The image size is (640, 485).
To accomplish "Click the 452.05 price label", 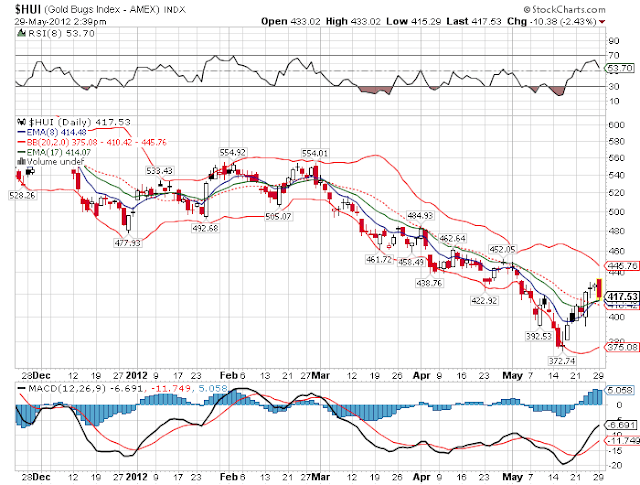I will (x=502, y=249).
